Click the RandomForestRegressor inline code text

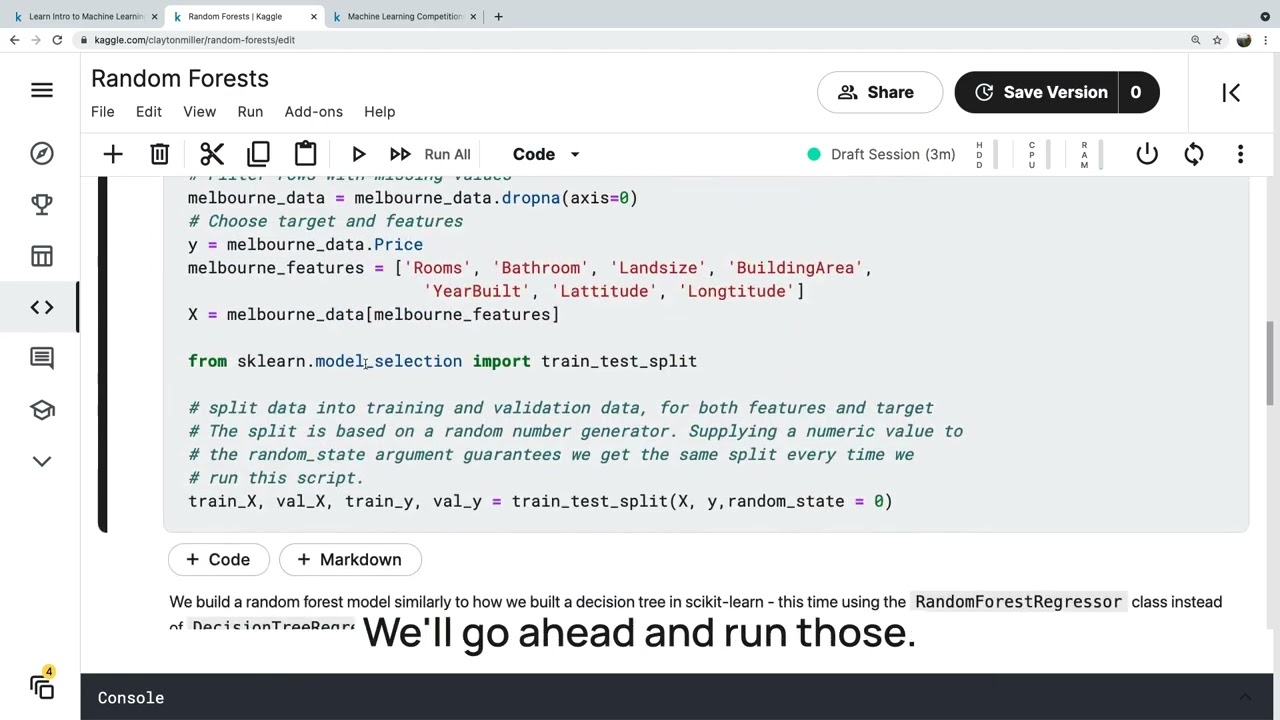[1018, 602]
